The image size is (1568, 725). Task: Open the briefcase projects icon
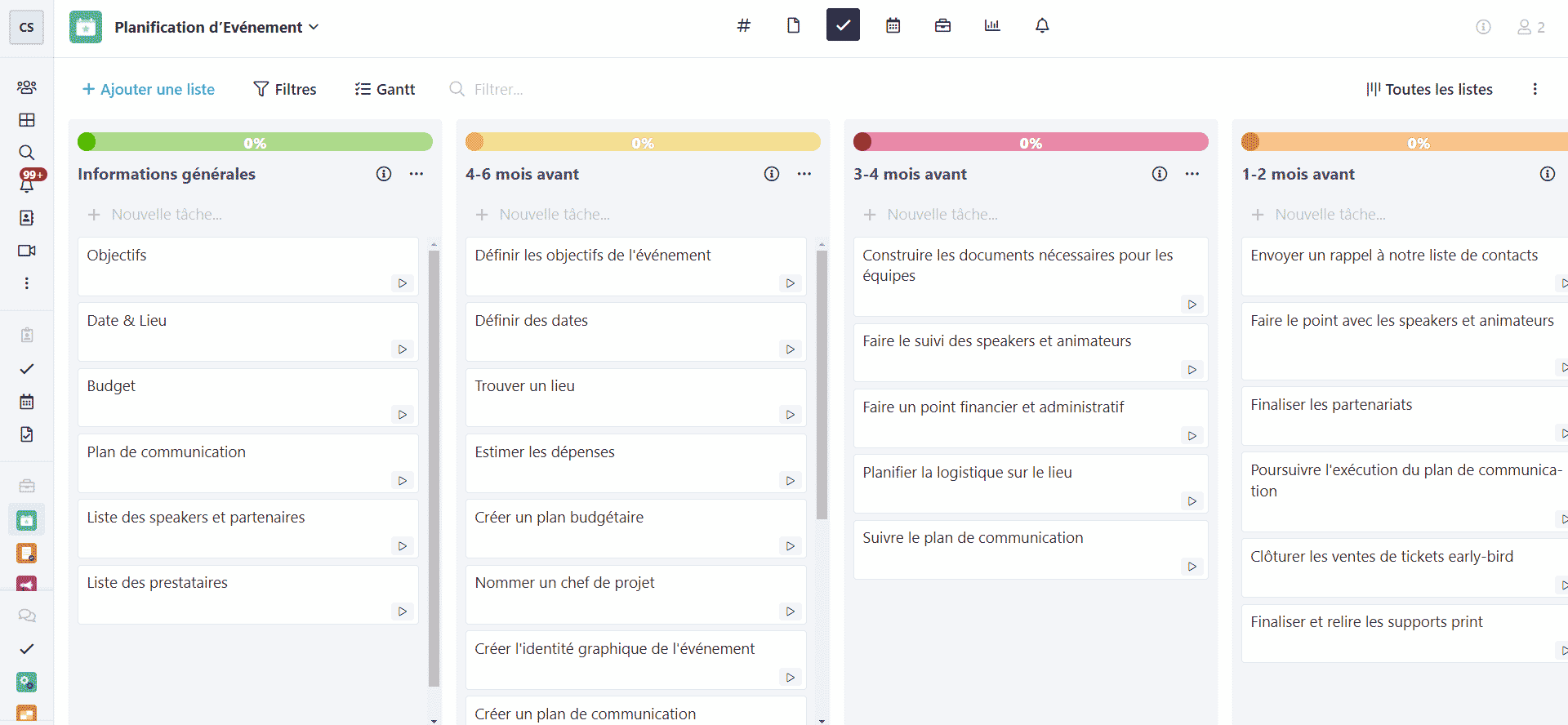tap(942, 25)
